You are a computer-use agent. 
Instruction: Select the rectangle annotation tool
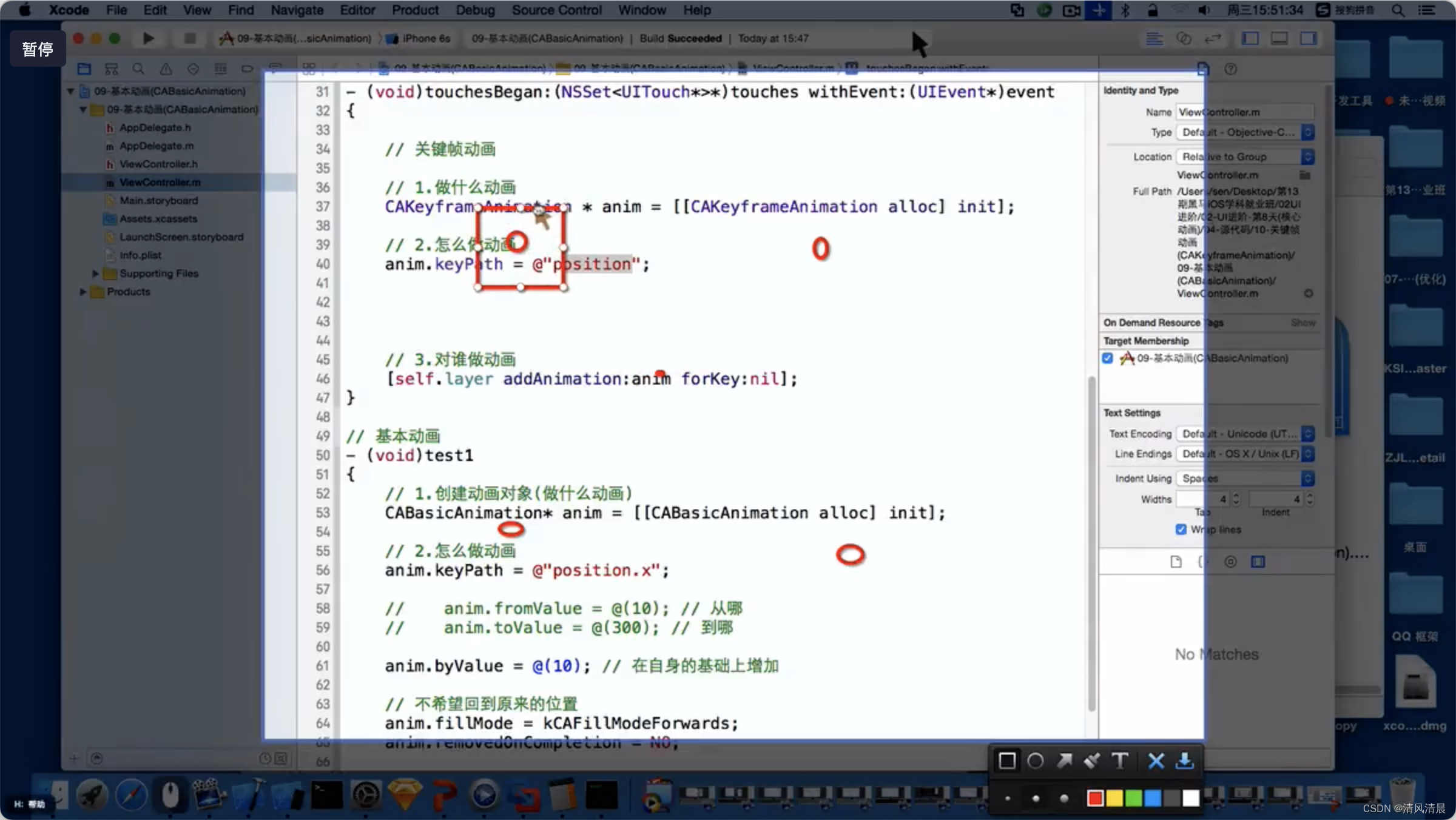(1007, 761)
